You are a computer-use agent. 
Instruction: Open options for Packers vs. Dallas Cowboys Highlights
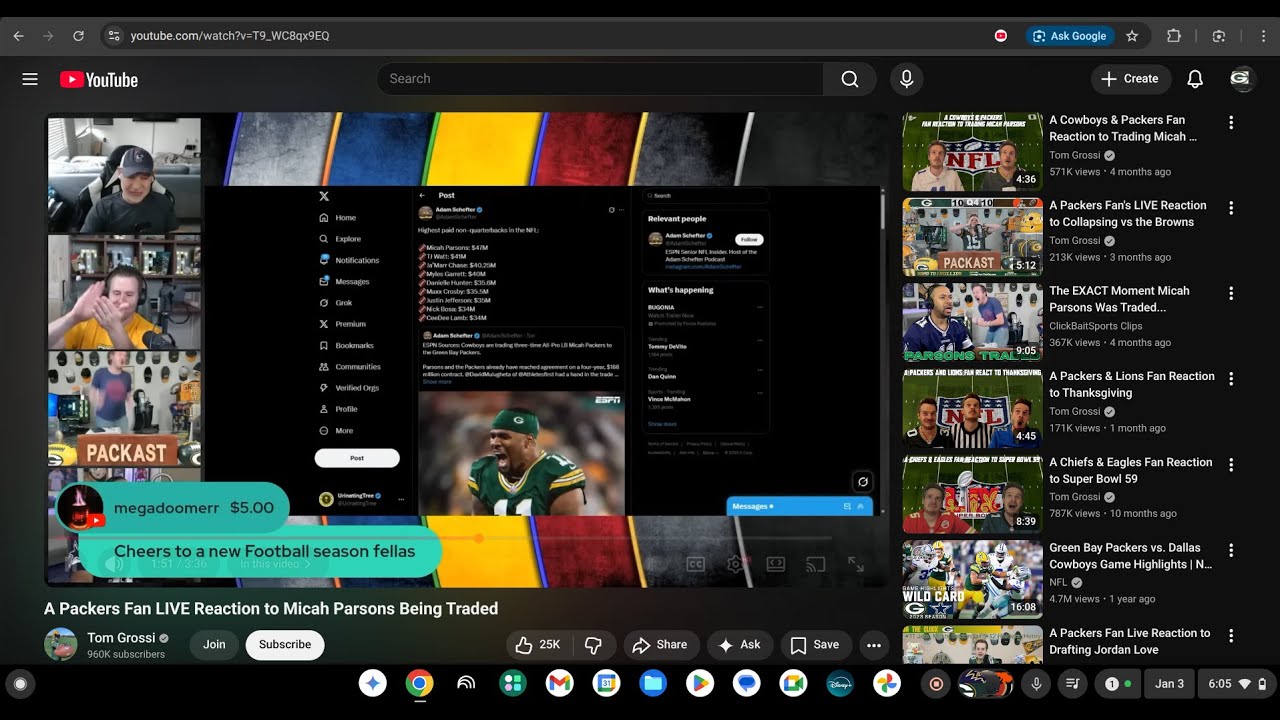coord(1231,550)
